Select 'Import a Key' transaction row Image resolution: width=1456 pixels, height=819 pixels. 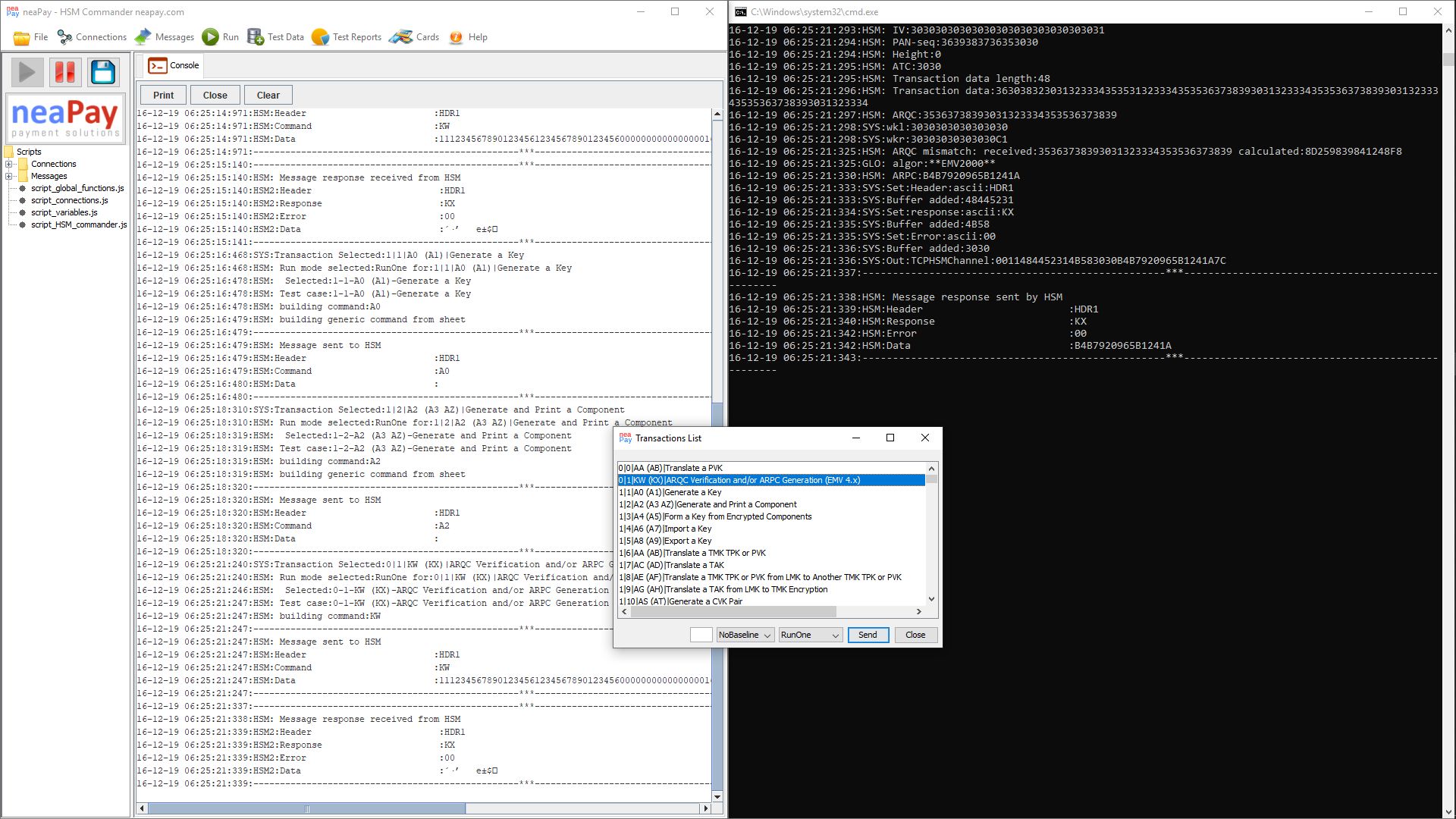[771, 529]
